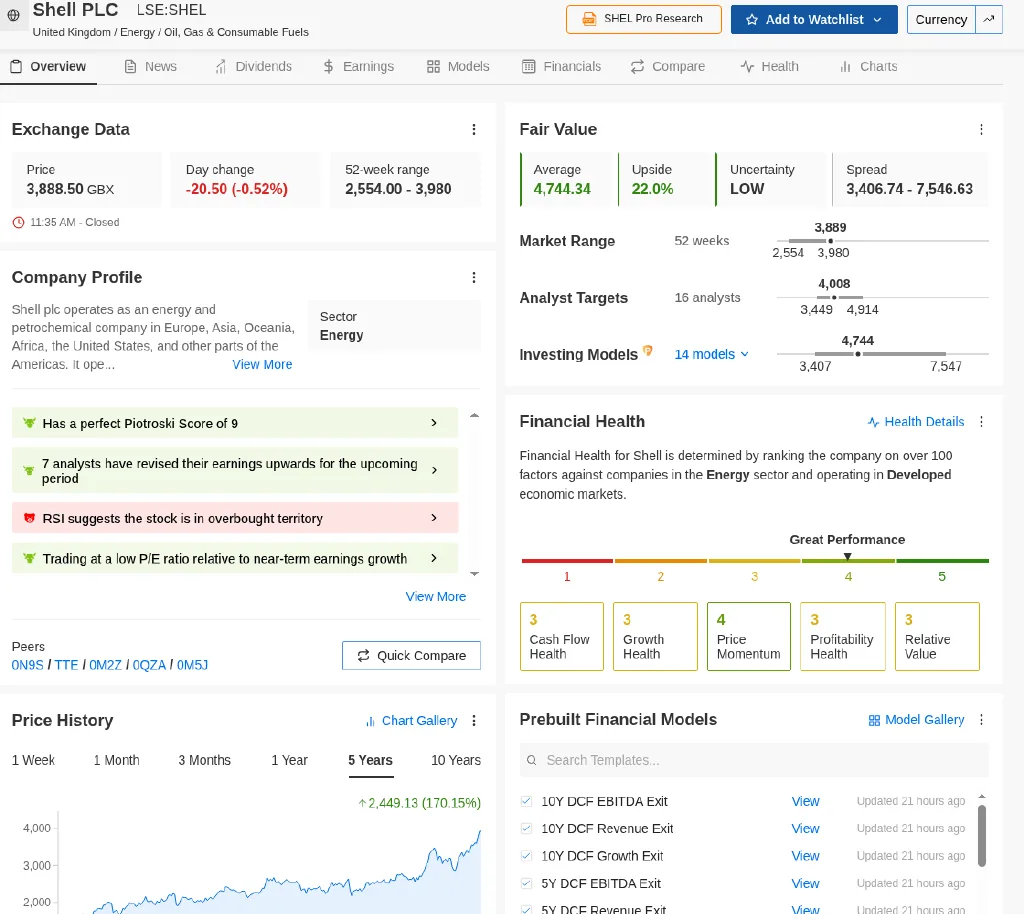Open the Company Profile three-dot menu
Image resolution: width=1024 pixels, height=914 pixels.
[474, 277]
